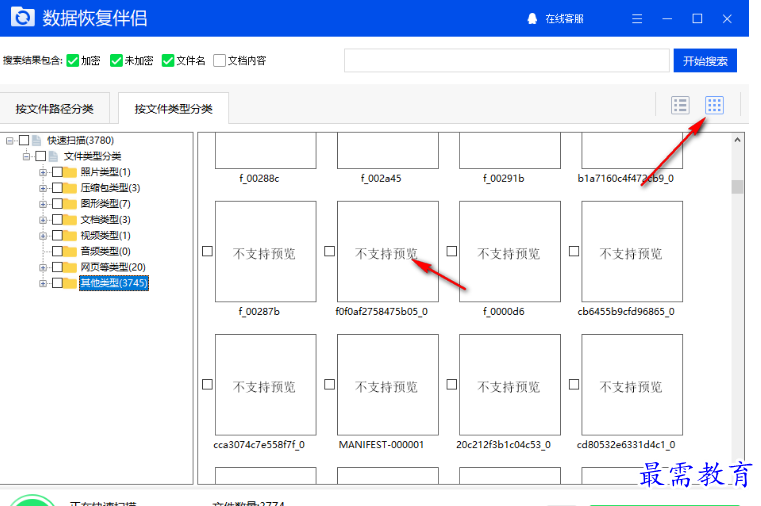Expand the 图形类型 tree node

43,204
